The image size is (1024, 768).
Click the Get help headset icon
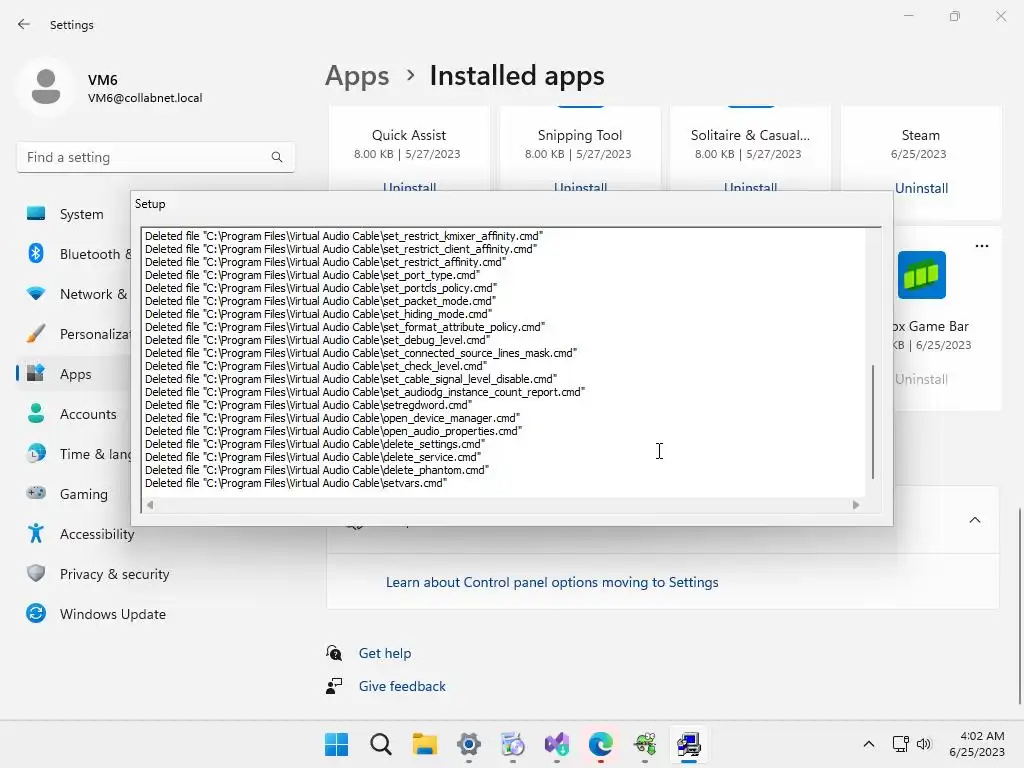point(334,653)
